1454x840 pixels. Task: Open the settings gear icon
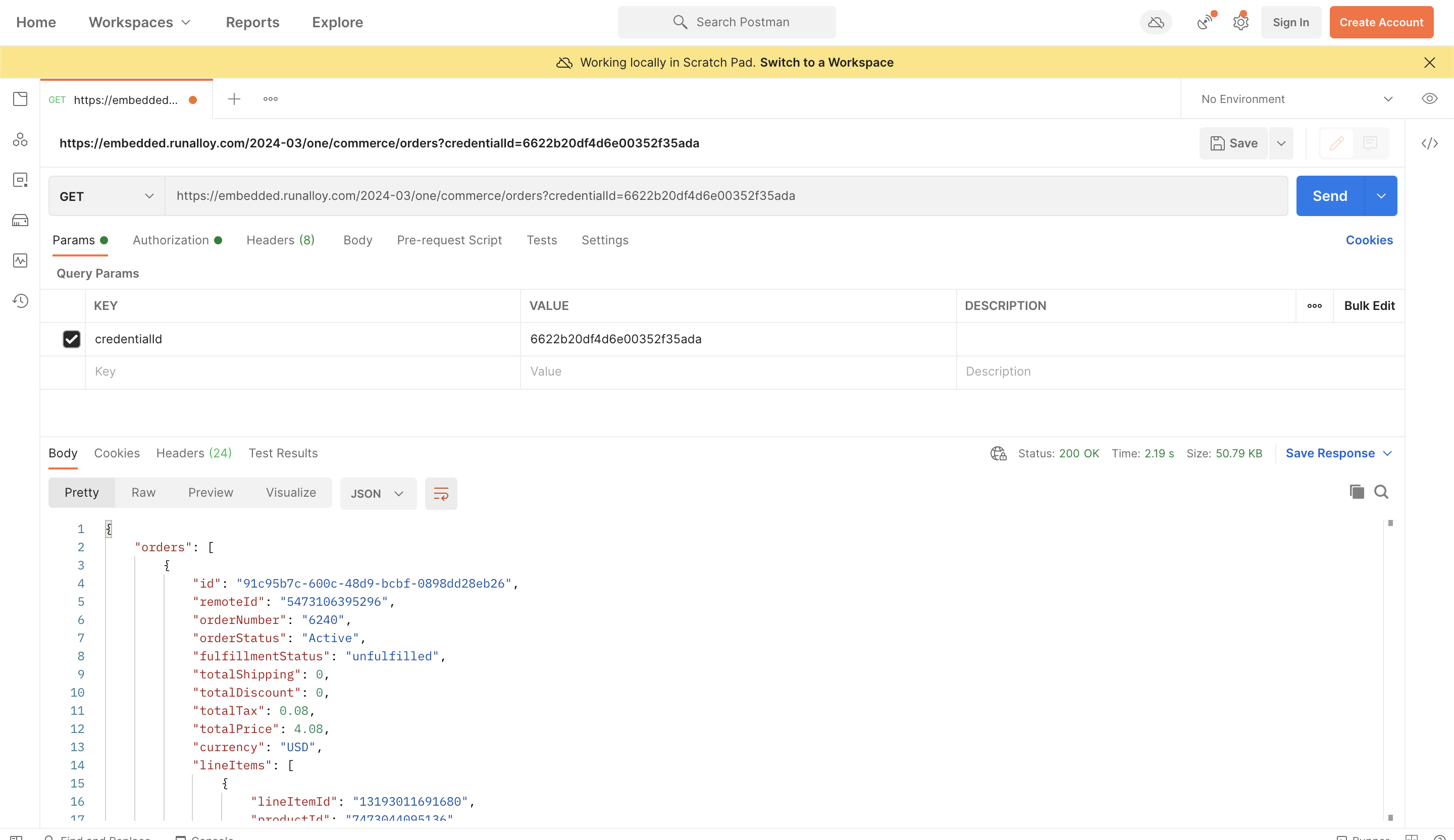pos(1240,23)
